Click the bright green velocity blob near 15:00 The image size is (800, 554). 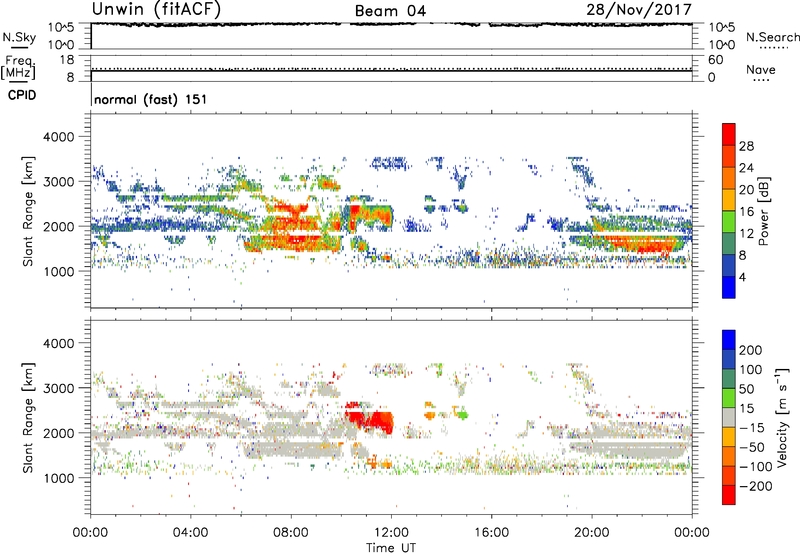point(462,415)
